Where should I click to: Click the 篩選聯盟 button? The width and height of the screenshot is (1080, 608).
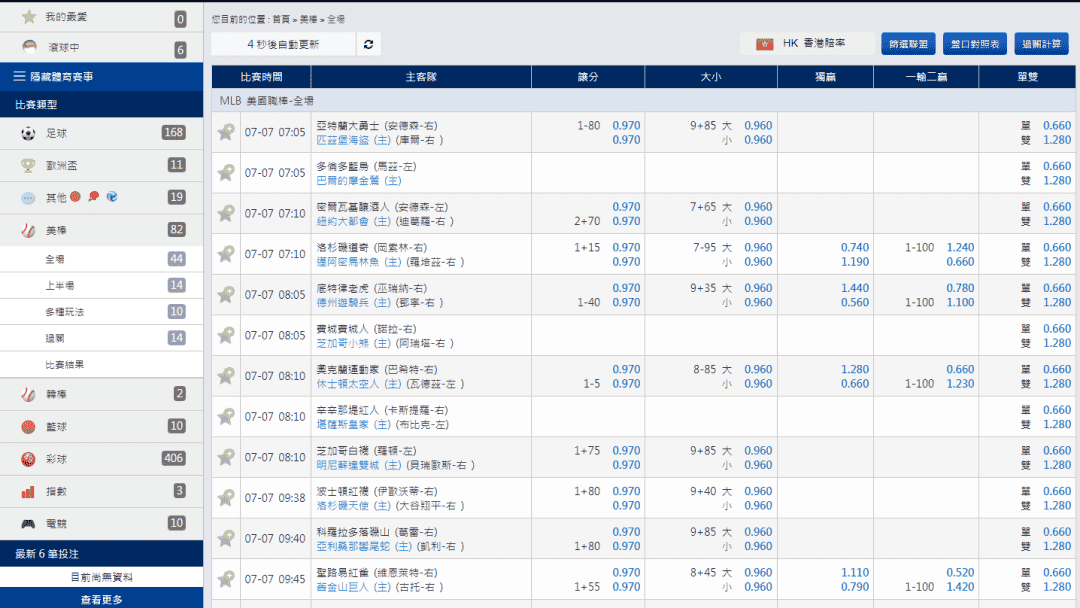click(x=908, y=43)
